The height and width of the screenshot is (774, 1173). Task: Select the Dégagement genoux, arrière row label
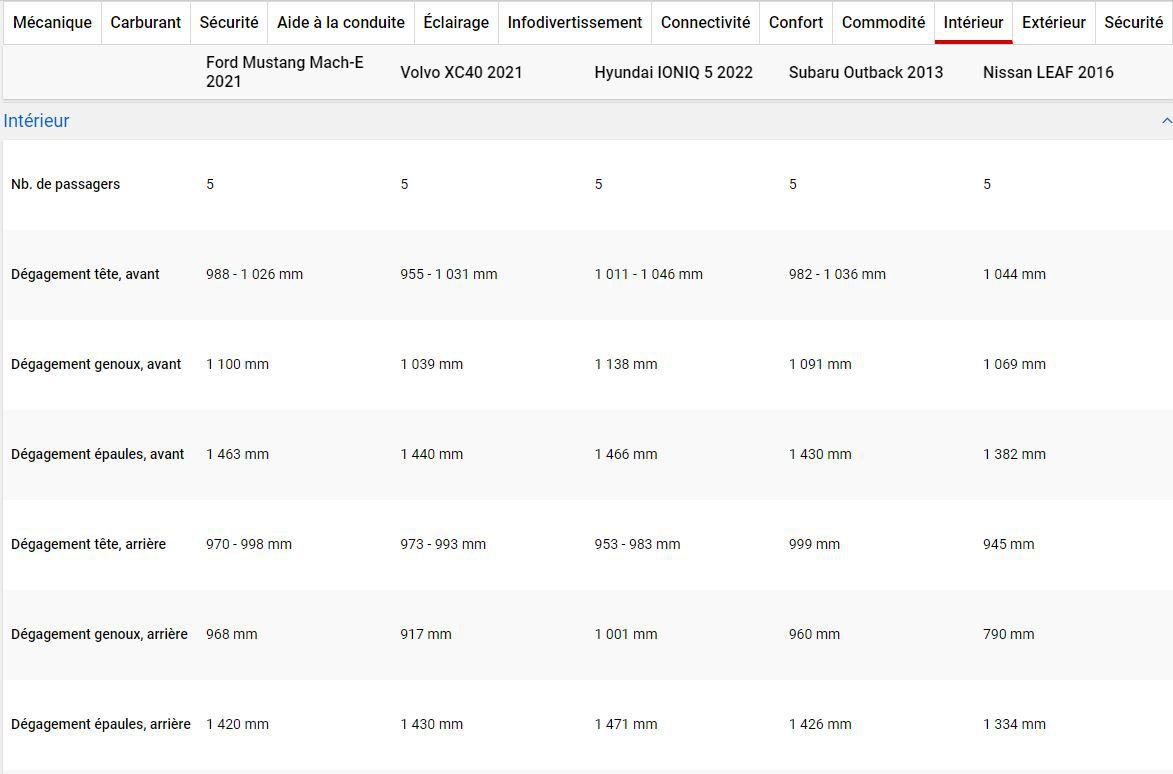99,634
